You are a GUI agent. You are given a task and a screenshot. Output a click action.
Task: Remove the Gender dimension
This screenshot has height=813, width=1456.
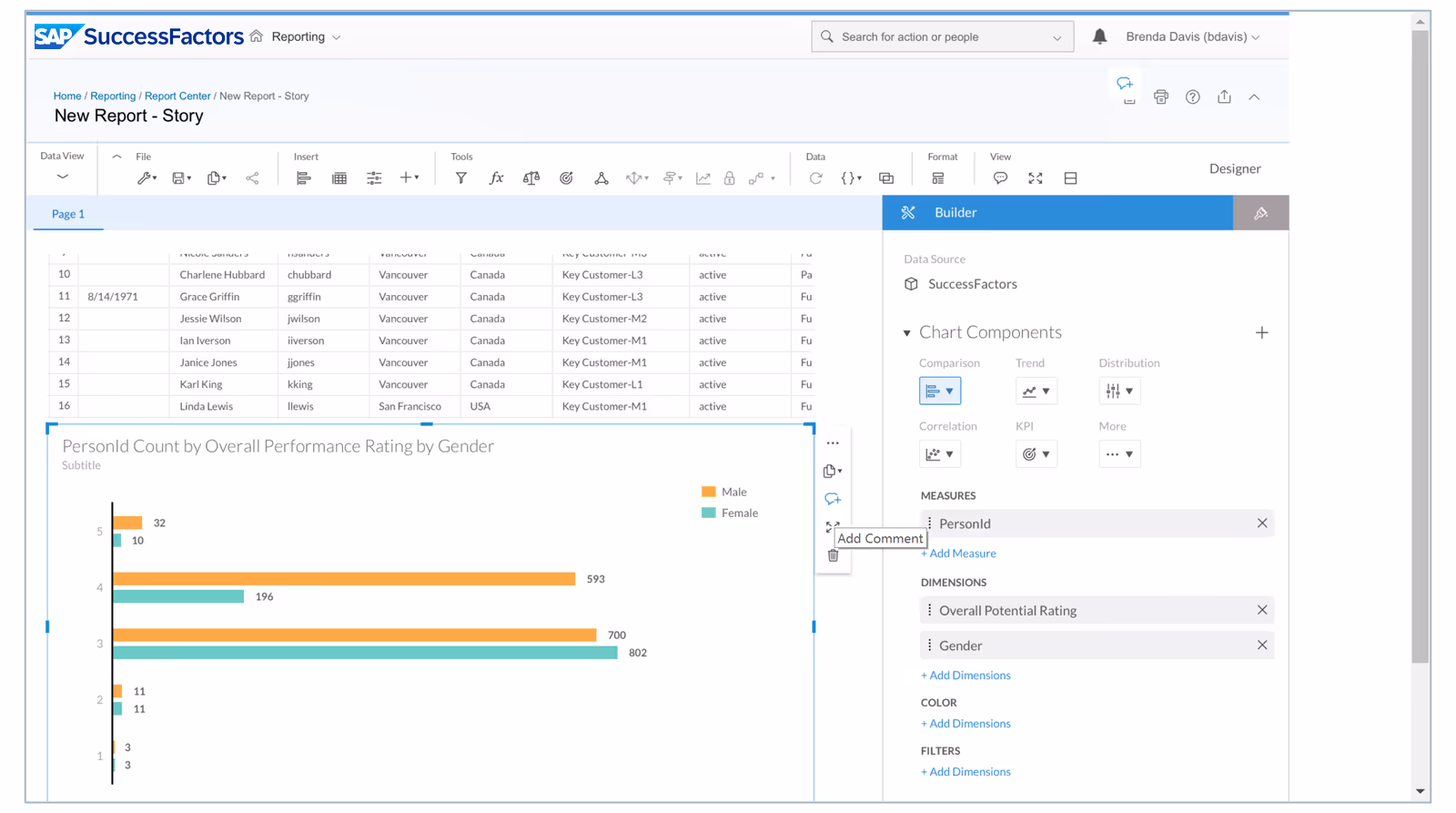point(1262,645)
